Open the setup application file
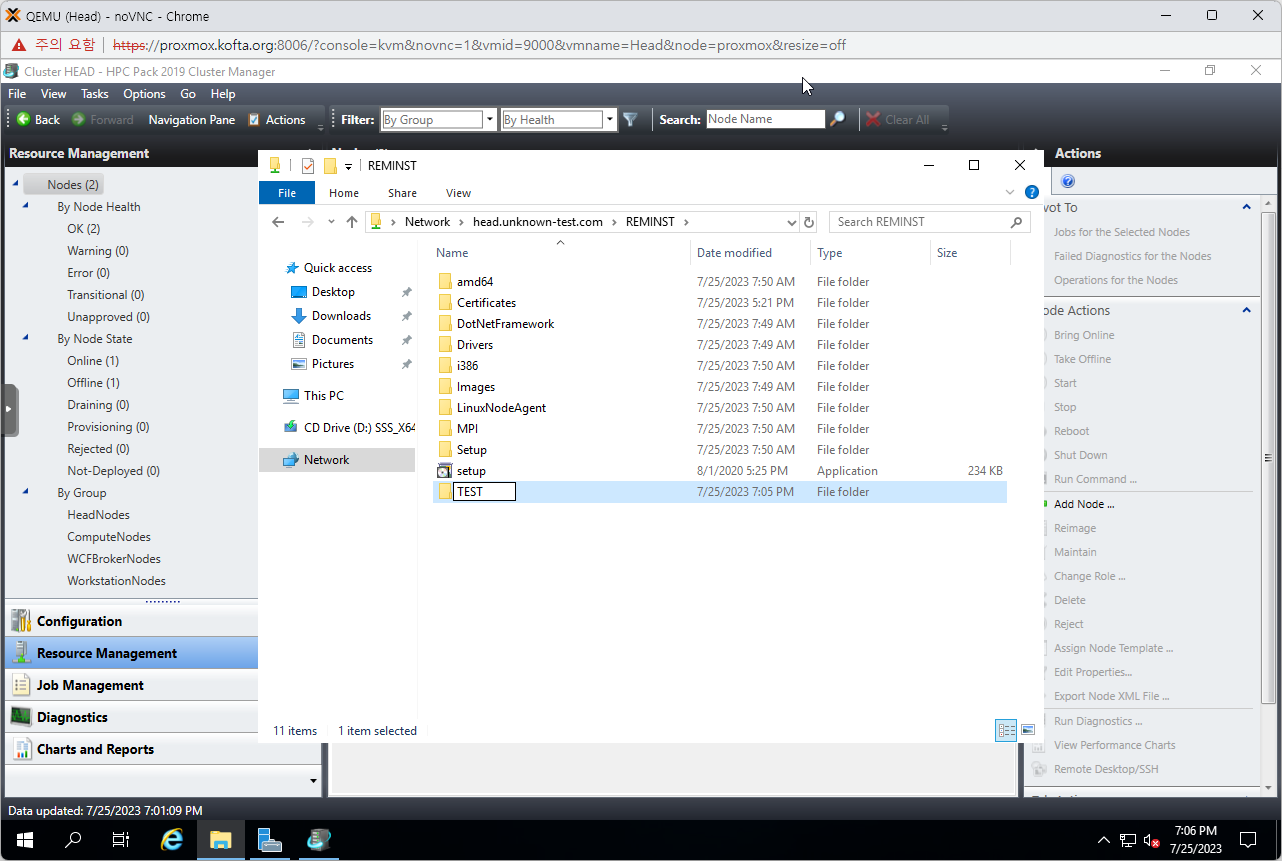 471,471
